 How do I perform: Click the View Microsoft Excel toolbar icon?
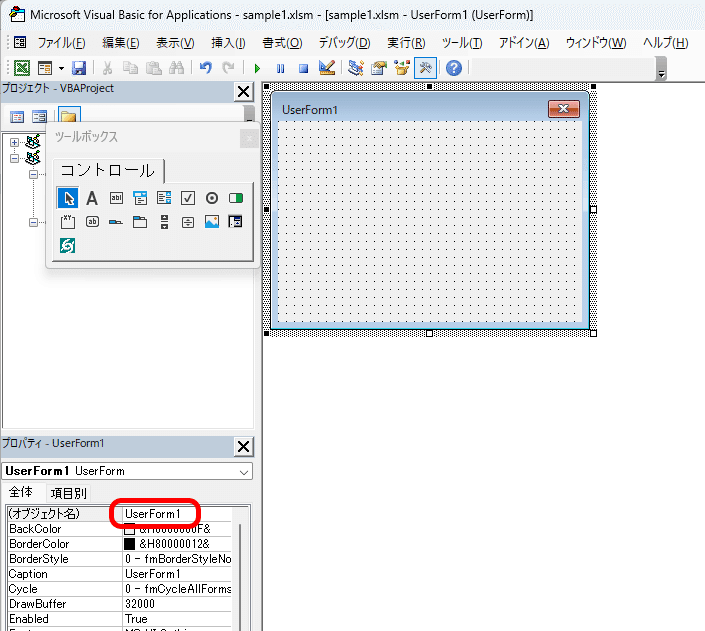tap(22, 68)
